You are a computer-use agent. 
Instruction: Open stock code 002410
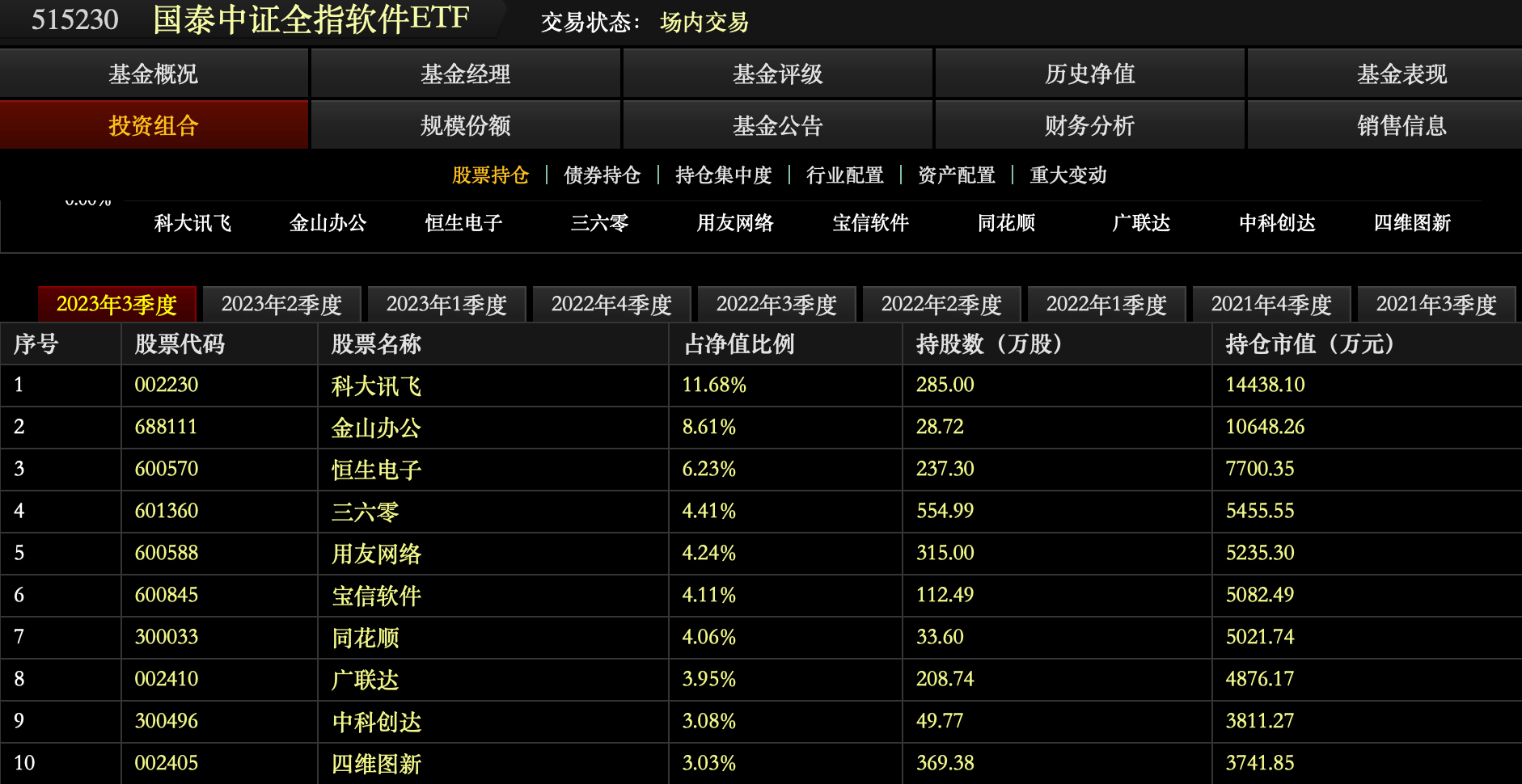[167, 679]
